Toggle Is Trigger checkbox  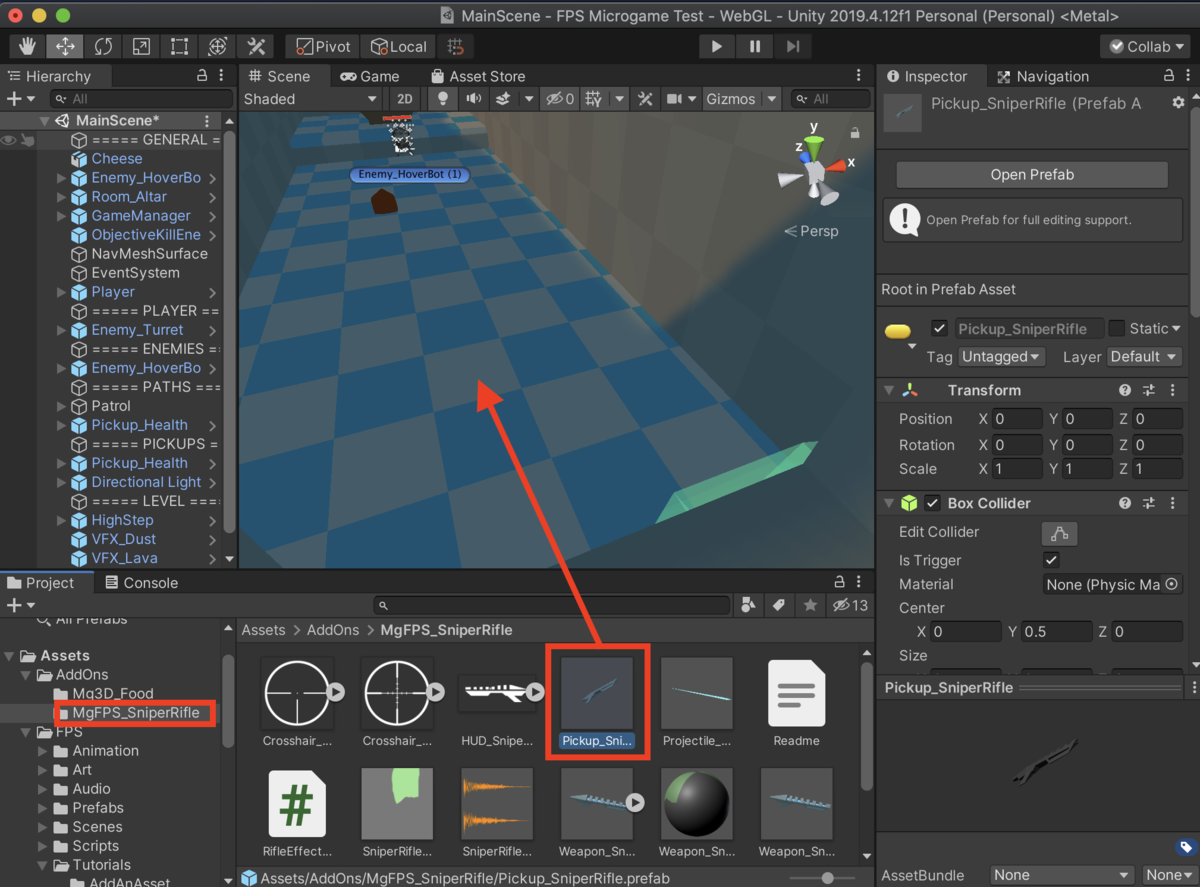point(1050,560)
